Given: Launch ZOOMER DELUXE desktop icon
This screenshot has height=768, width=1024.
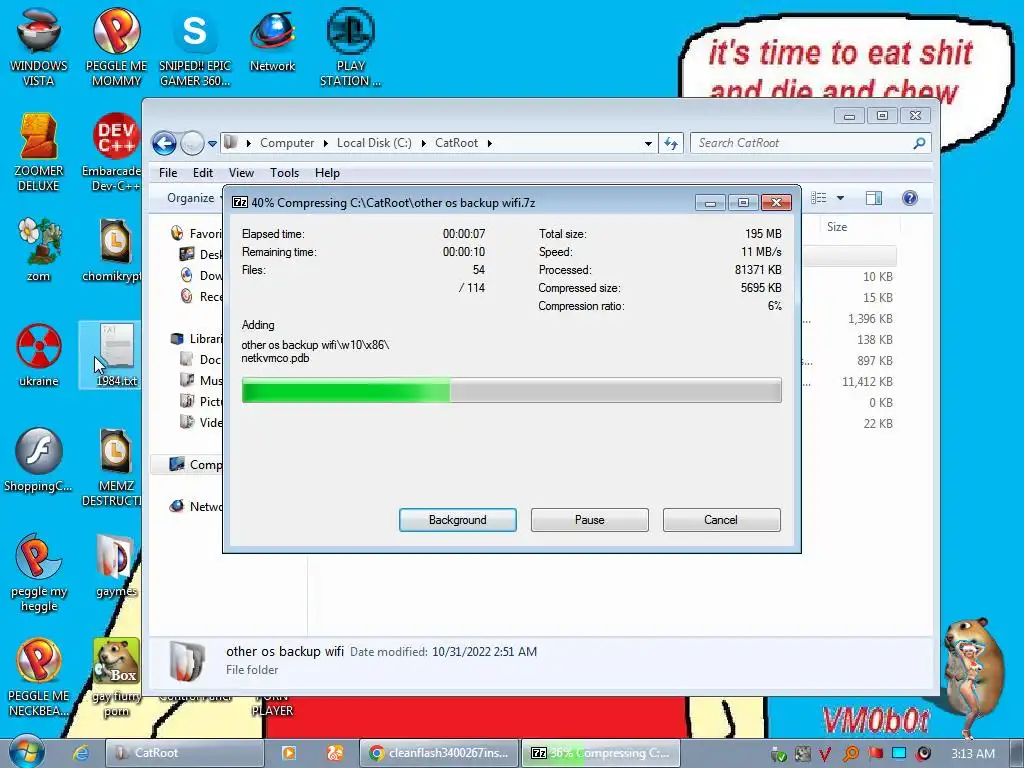Looking at the screenshot, I should (39, 152).
